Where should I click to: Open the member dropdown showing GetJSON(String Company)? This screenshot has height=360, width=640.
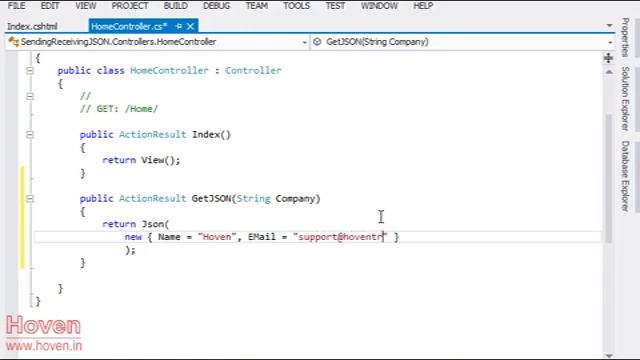(610, 42)
